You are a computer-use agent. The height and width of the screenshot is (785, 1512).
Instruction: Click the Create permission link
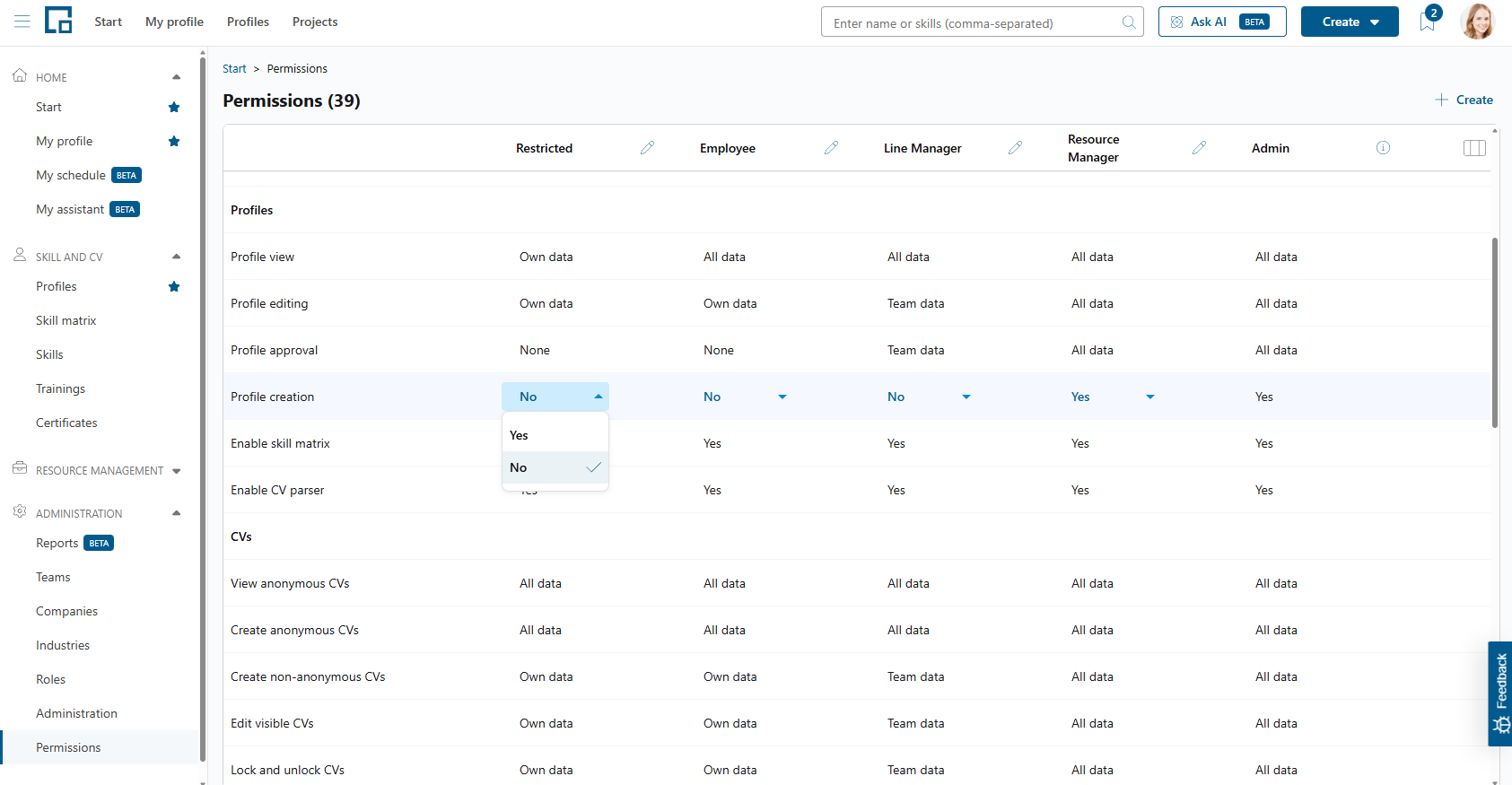(1464, 100)
